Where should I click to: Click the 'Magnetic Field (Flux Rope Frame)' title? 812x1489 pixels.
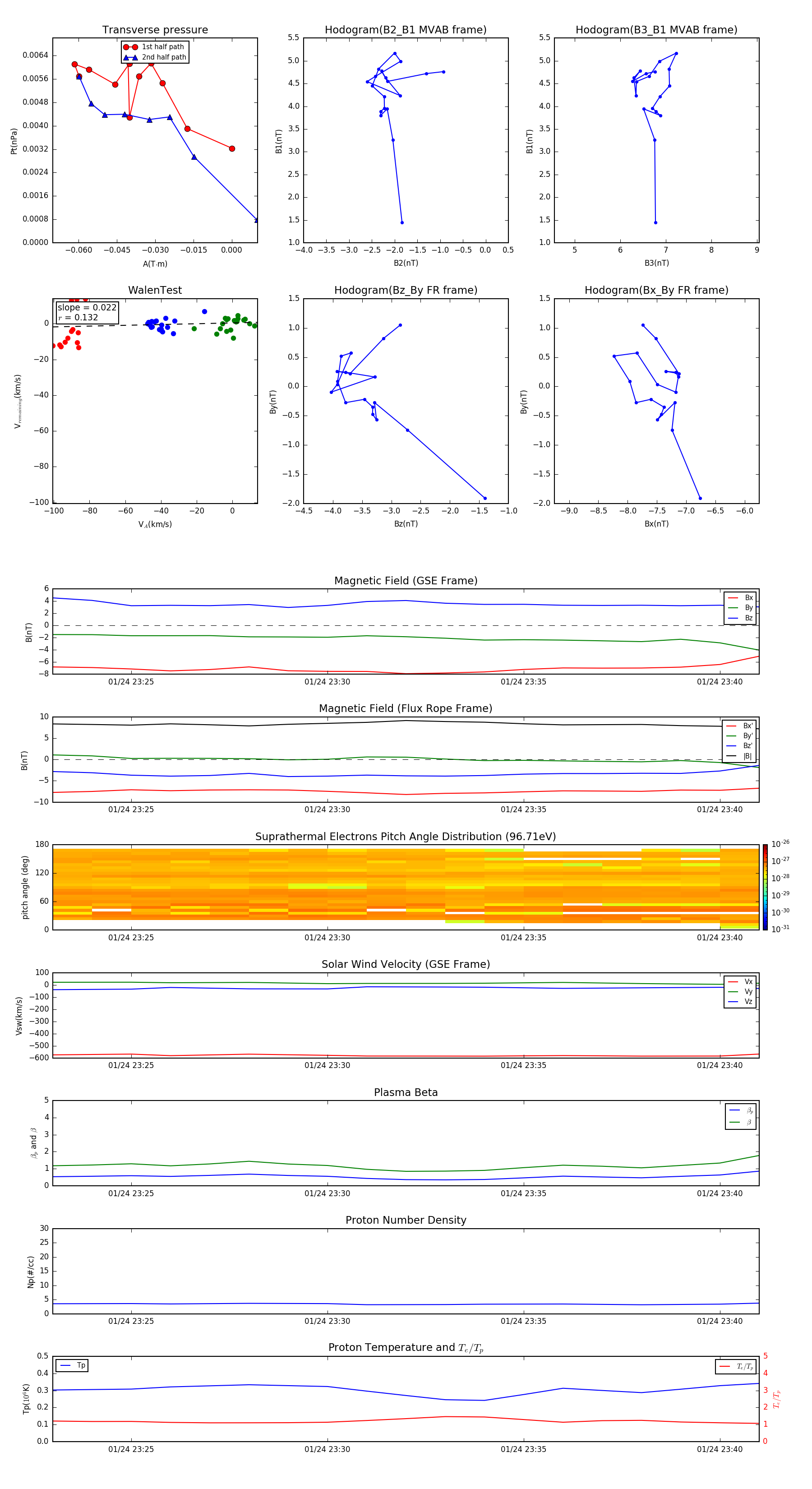[406, 709]
